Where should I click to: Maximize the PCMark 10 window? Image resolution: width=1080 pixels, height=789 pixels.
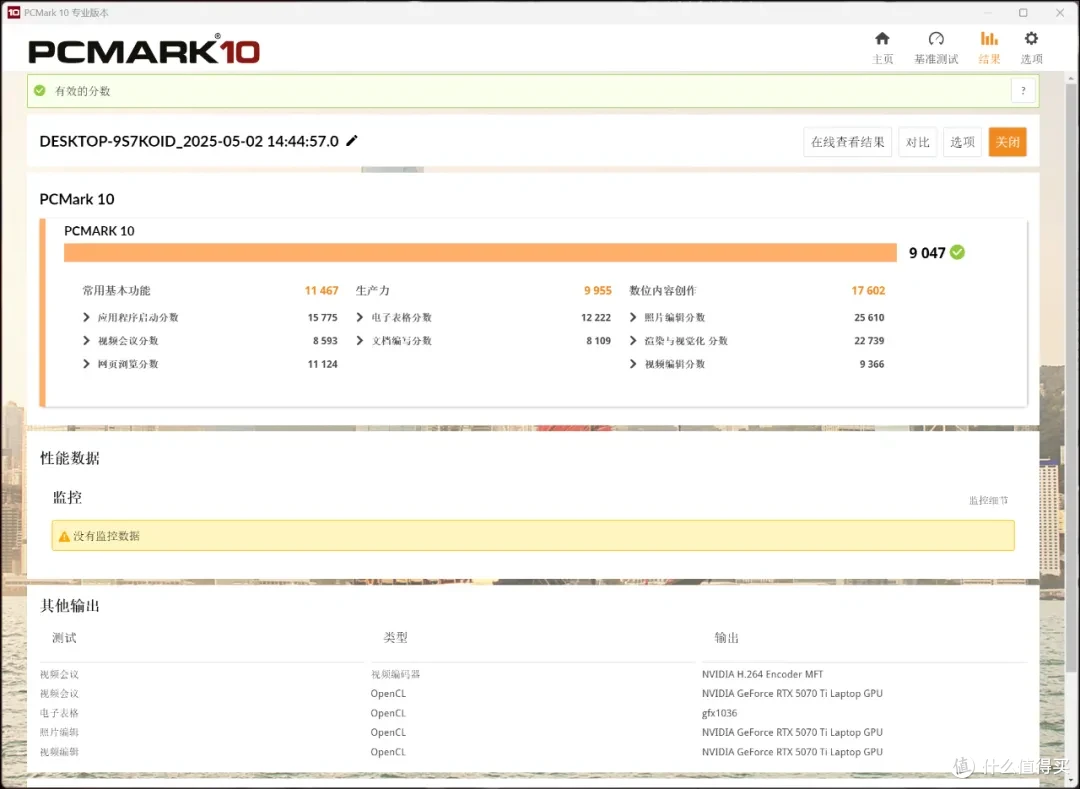click(1024, 12)
